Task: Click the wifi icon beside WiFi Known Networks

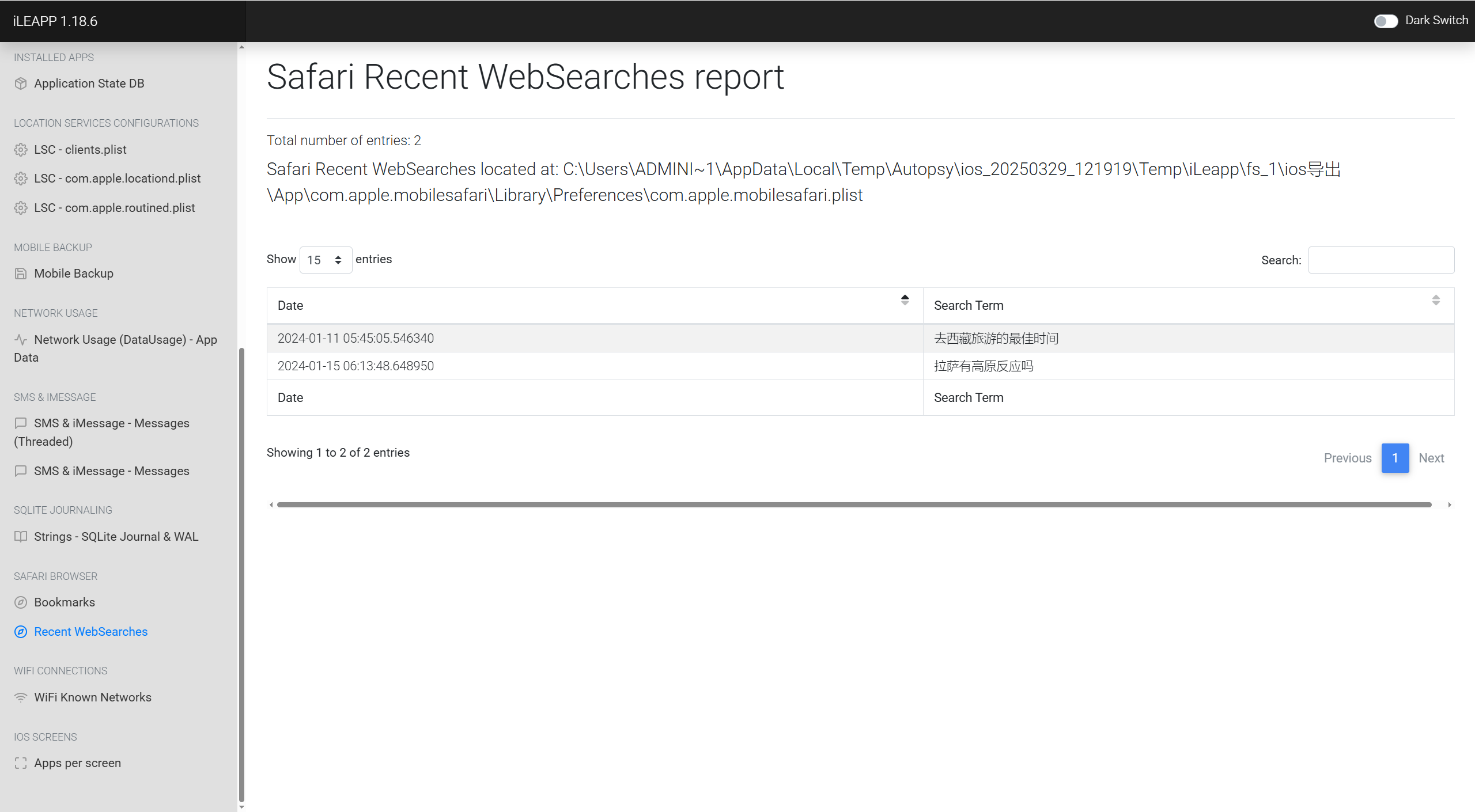Action: [21, 697]
